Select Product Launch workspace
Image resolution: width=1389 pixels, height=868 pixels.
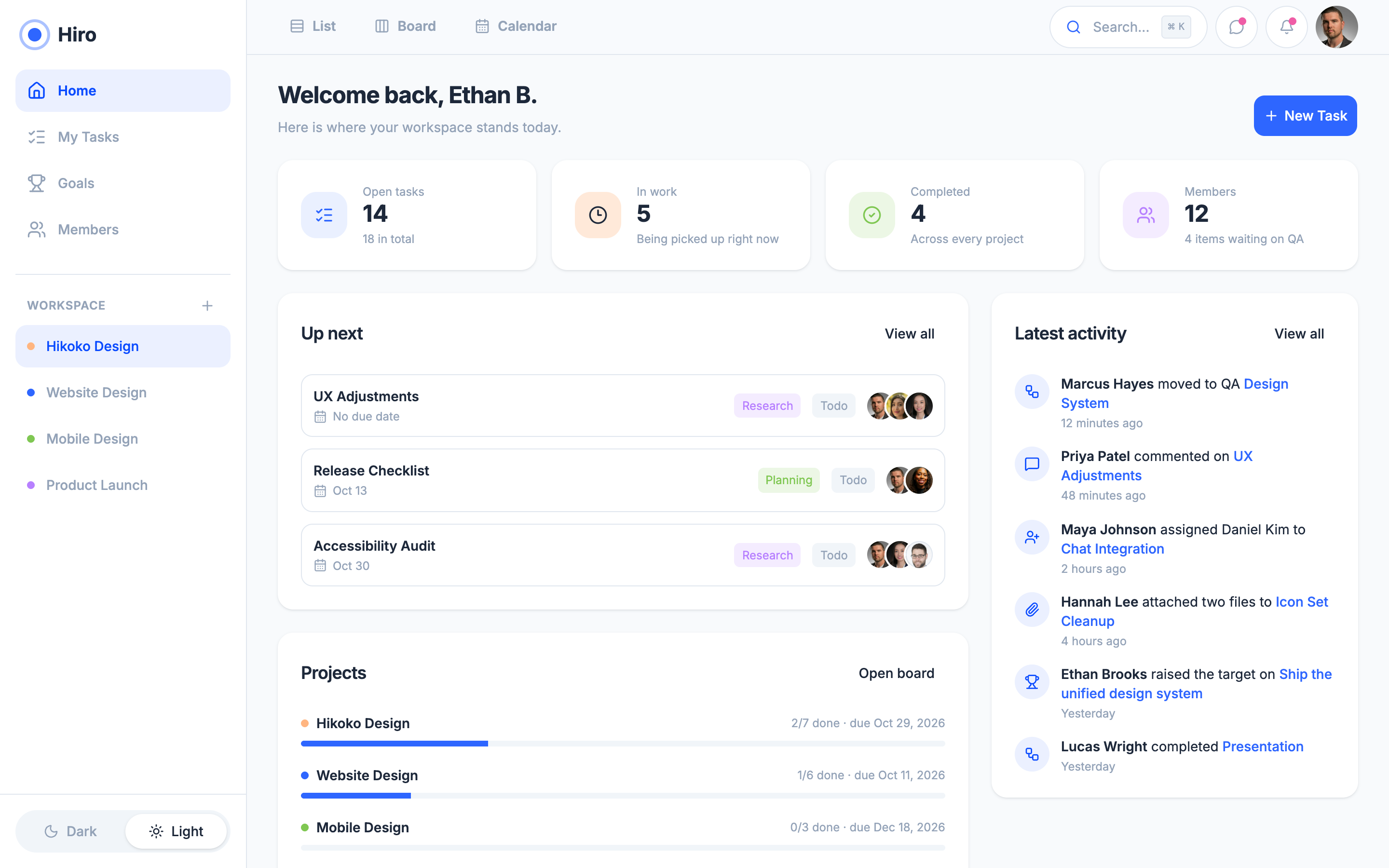123,485
